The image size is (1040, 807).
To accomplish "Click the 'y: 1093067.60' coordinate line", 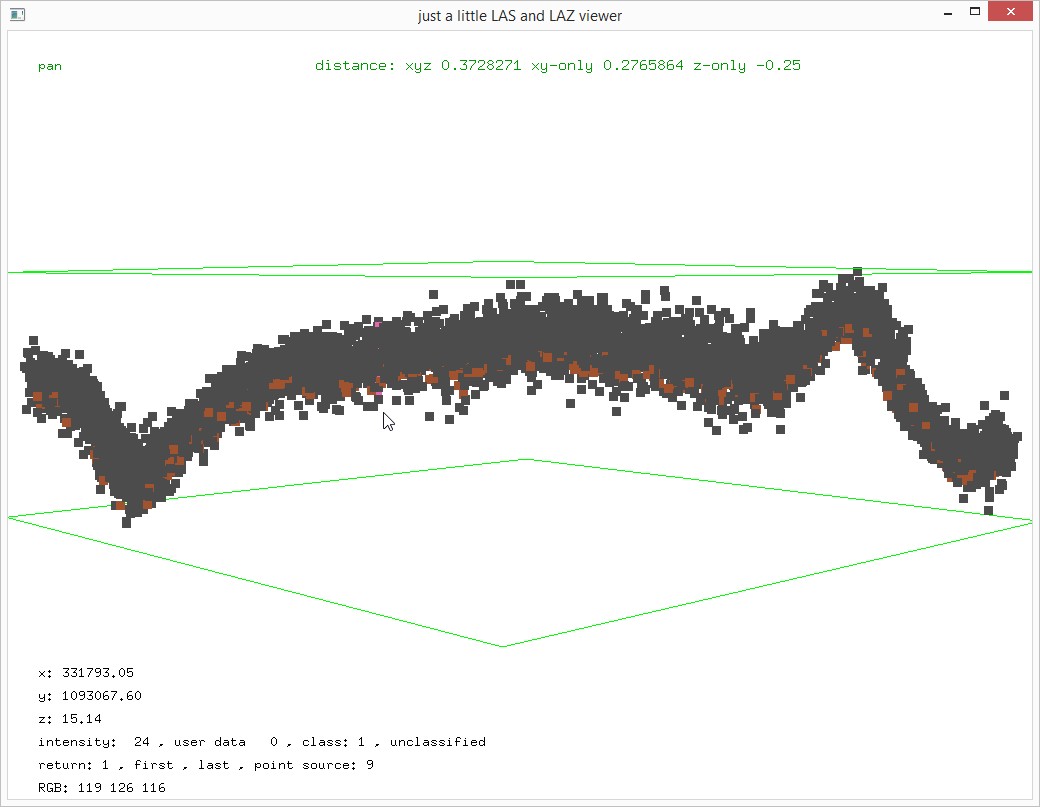I will 90,696.
